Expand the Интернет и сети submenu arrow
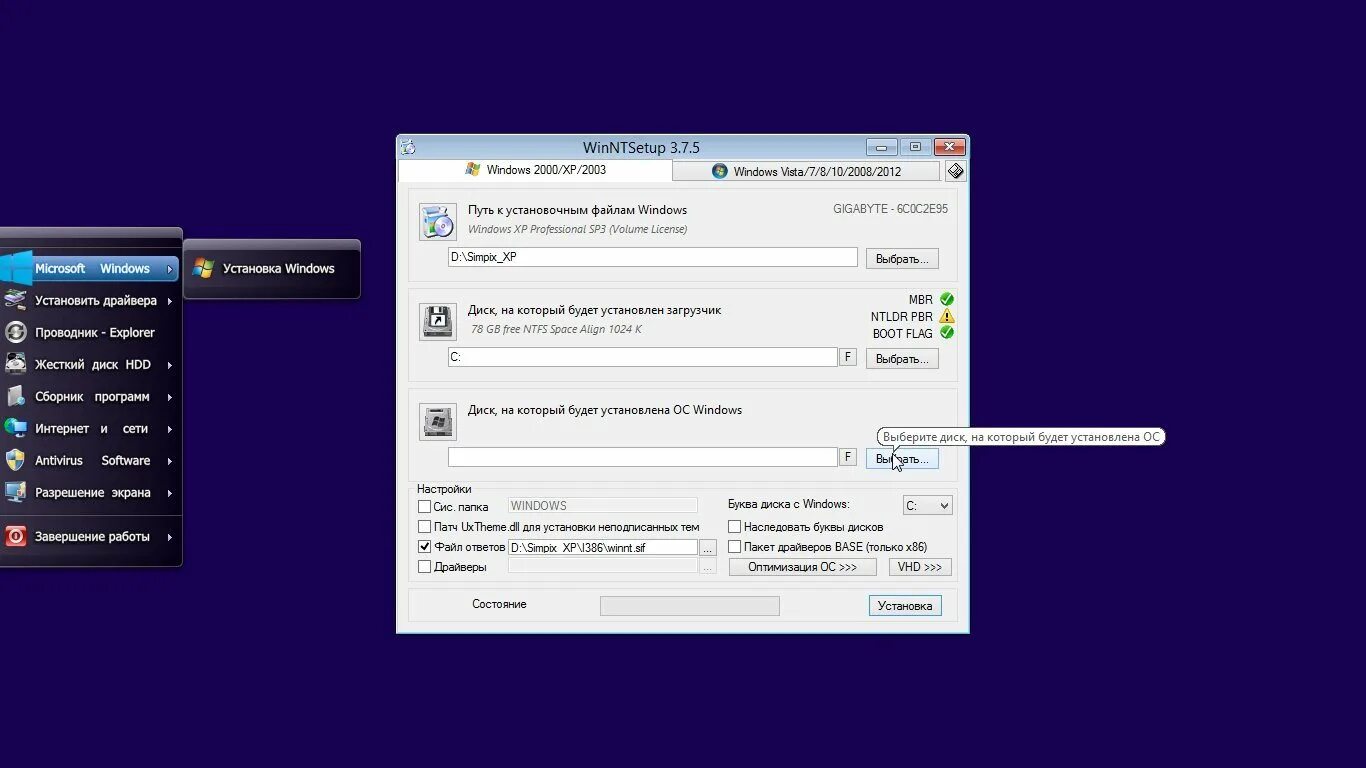Screen dimensions: 1366x768 (x=170, y=429)
